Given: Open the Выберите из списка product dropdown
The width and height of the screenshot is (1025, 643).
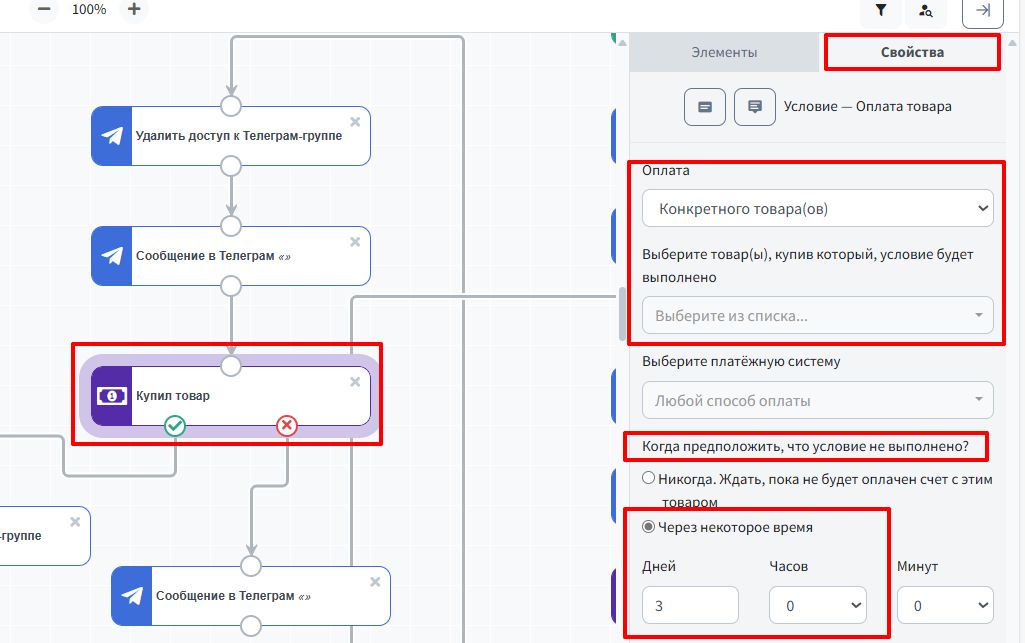Looking at the screenshot, I should [818, 316].
